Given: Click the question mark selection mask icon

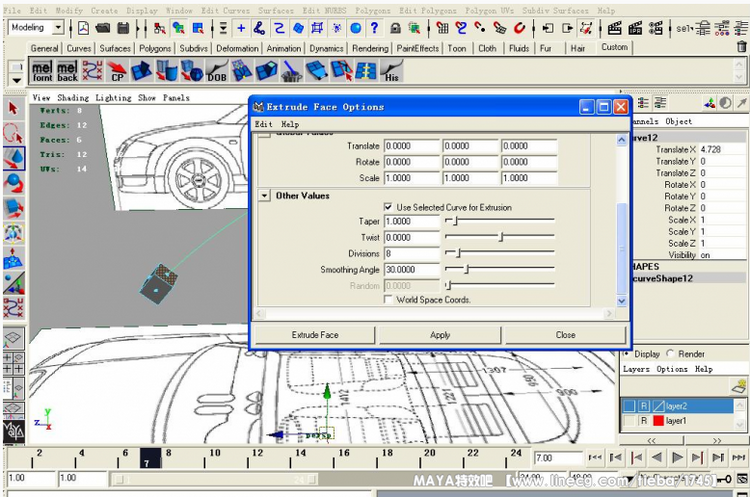Looking at the screenshot, I should (x=375, y=28).
